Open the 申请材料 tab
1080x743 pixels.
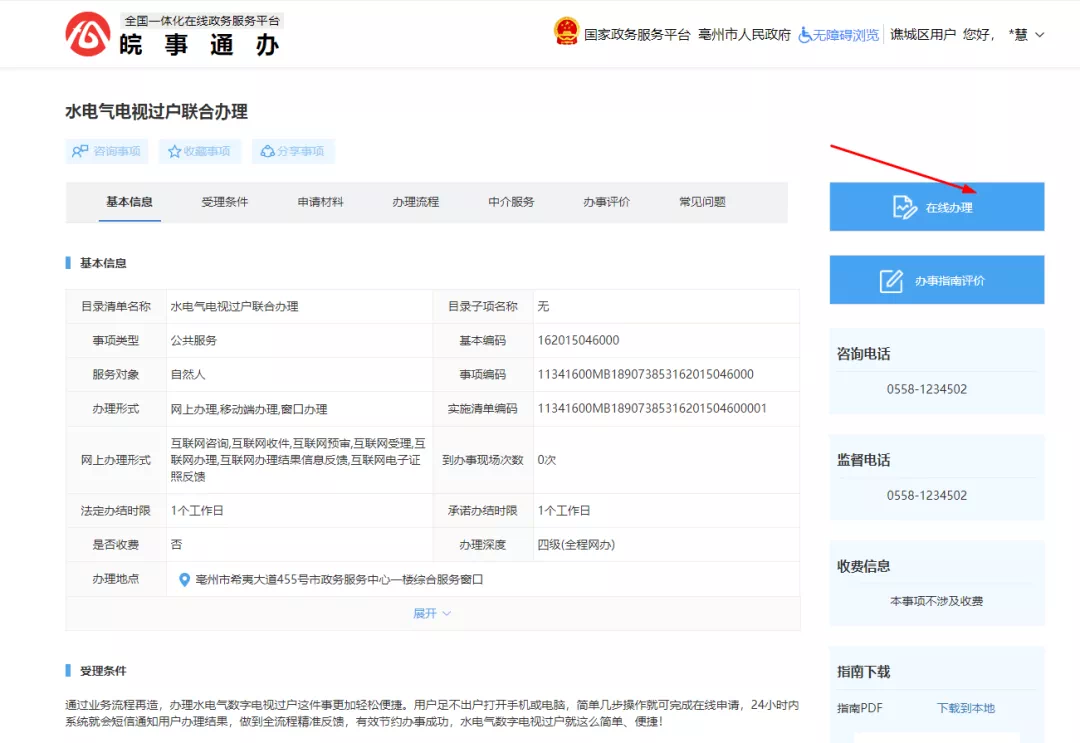320,202
